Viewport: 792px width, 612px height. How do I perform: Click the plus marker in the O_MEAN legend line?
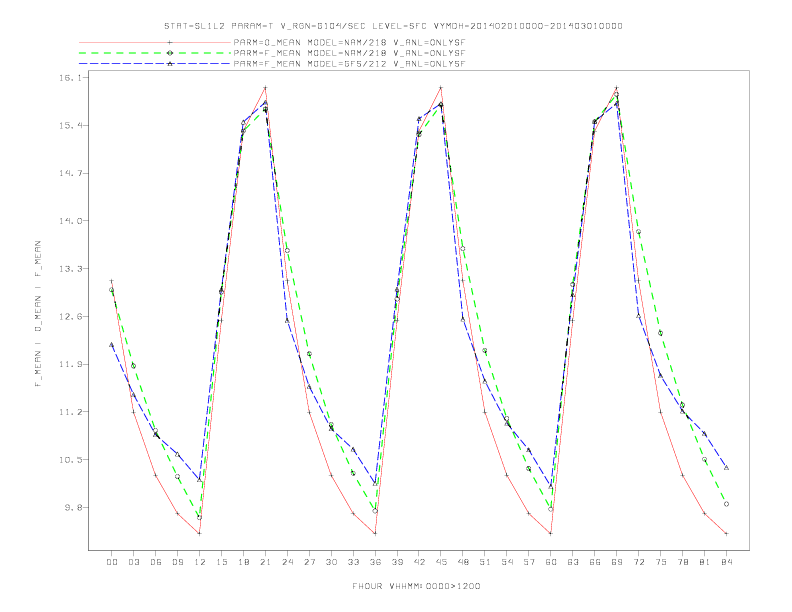click(x=170, y=42)
